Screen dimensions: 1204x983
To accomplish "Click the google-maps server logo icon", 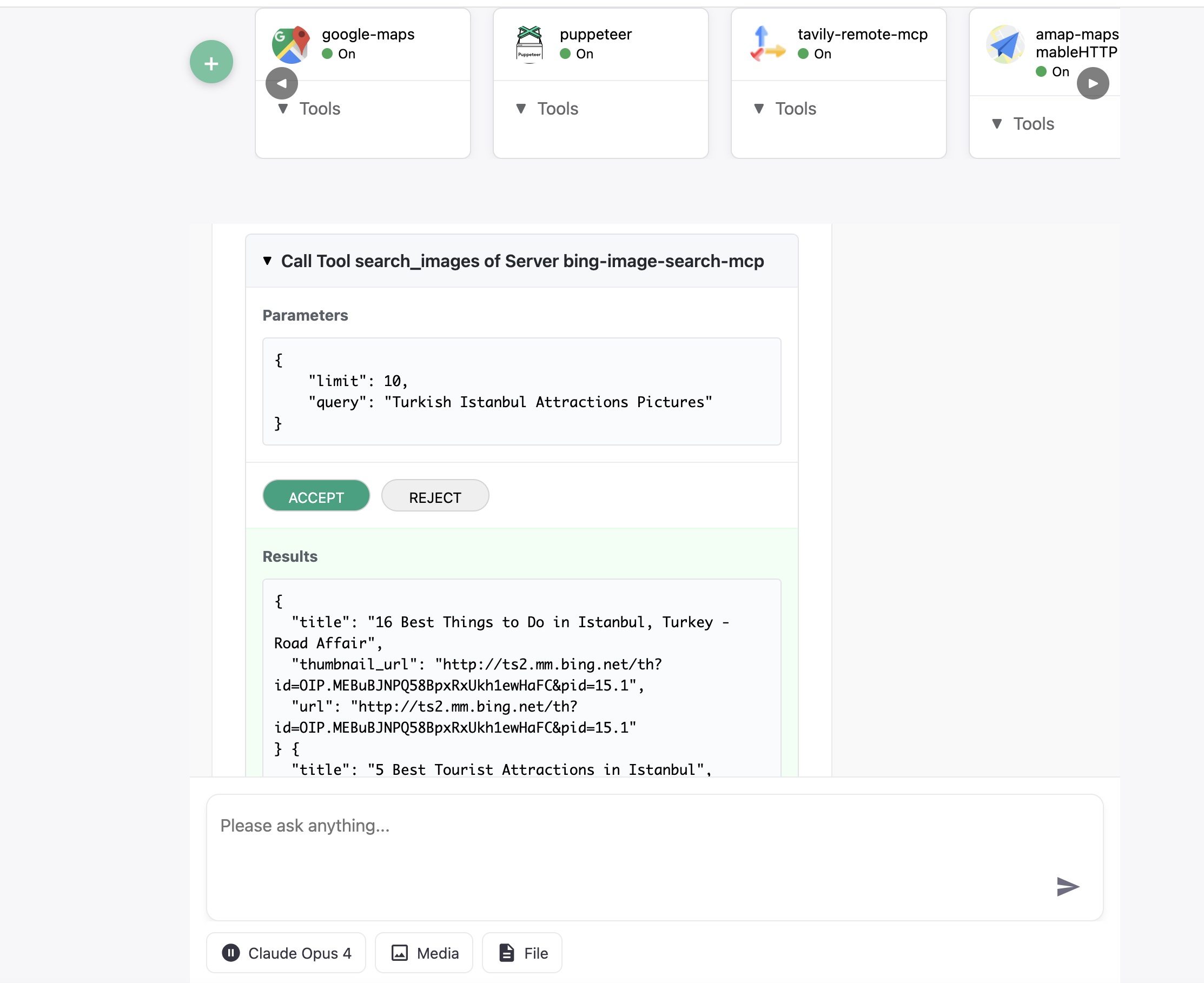I will pyautogui.click(x=290, y=44).
